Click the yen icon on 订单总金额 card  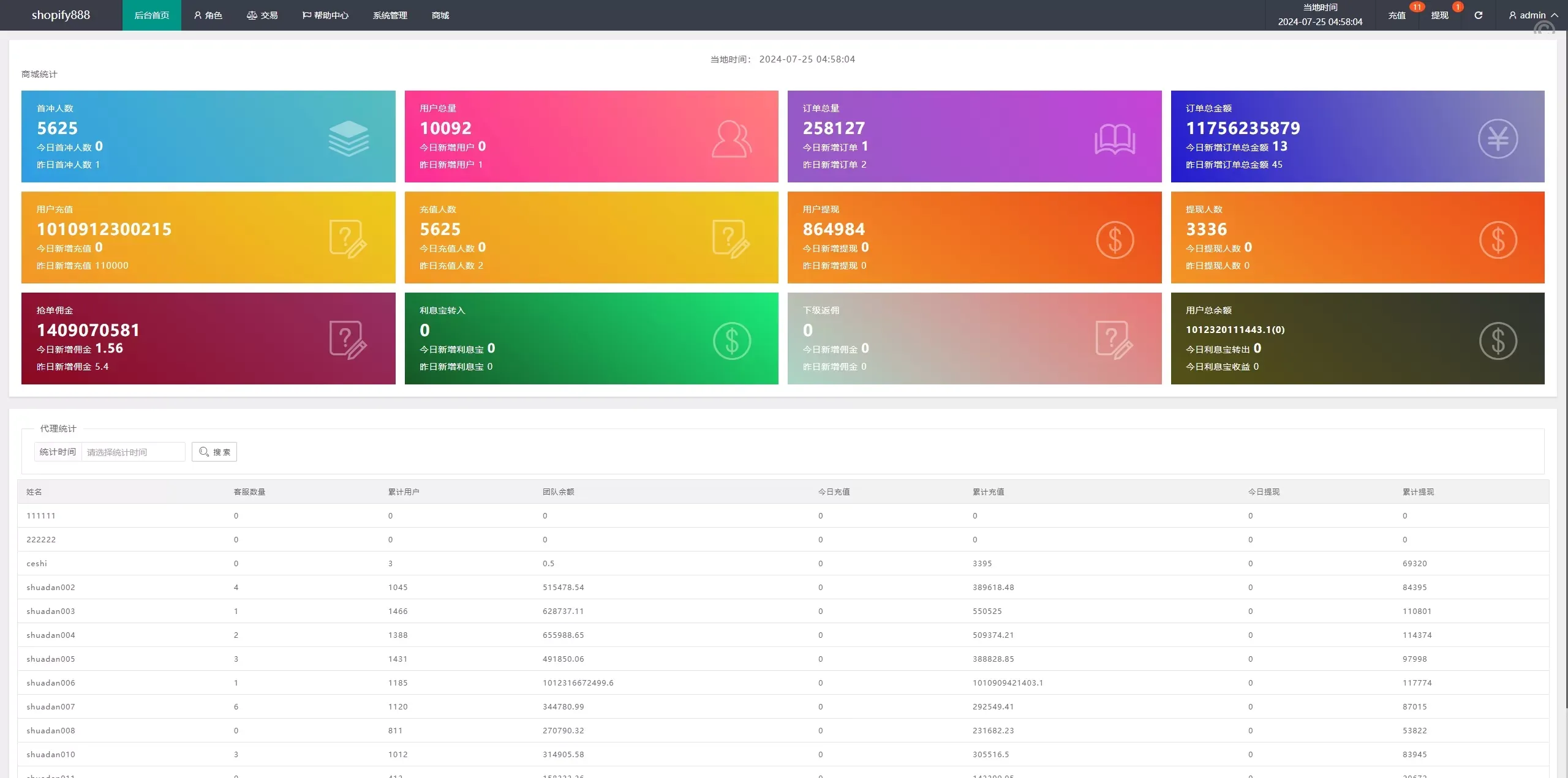[x=1498, y=139]
